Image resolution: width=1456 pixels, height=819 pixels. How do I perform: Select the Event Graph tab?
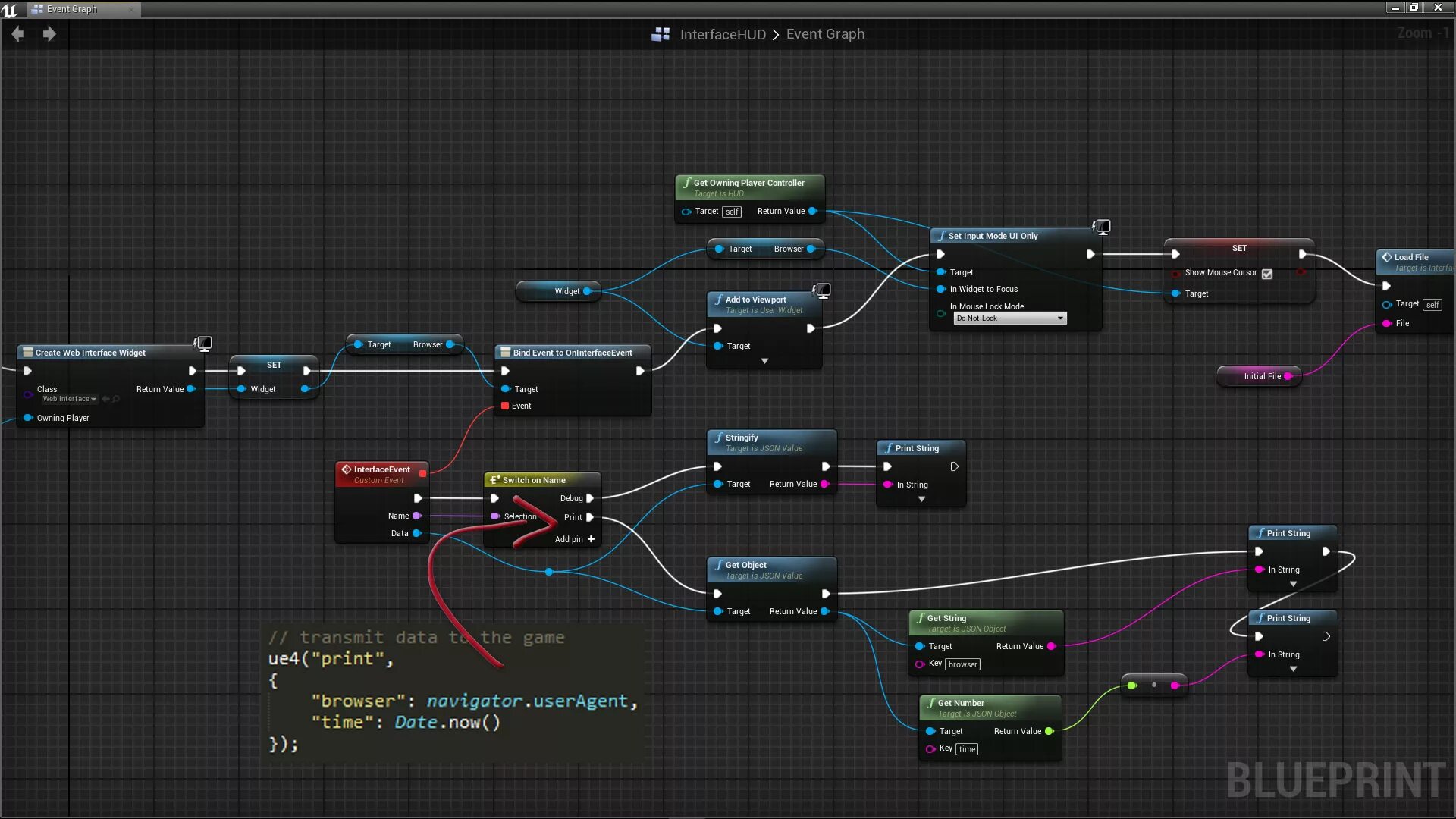pos(71,9)
